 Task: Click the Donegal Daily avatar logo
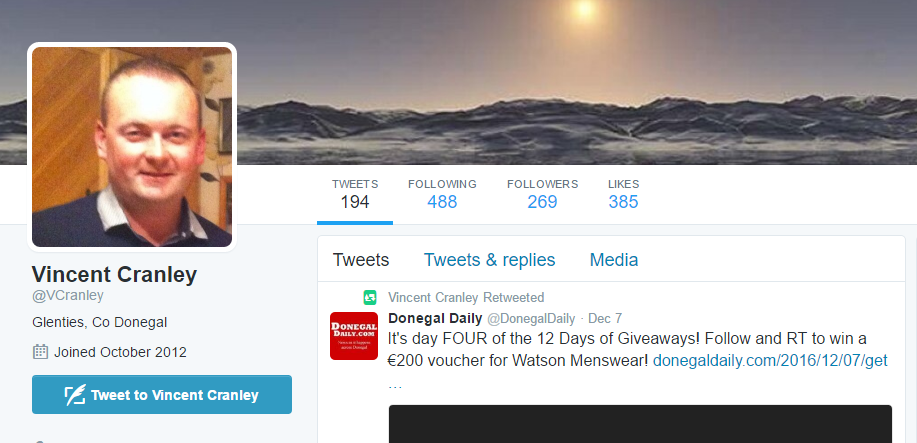coord(354,336)
